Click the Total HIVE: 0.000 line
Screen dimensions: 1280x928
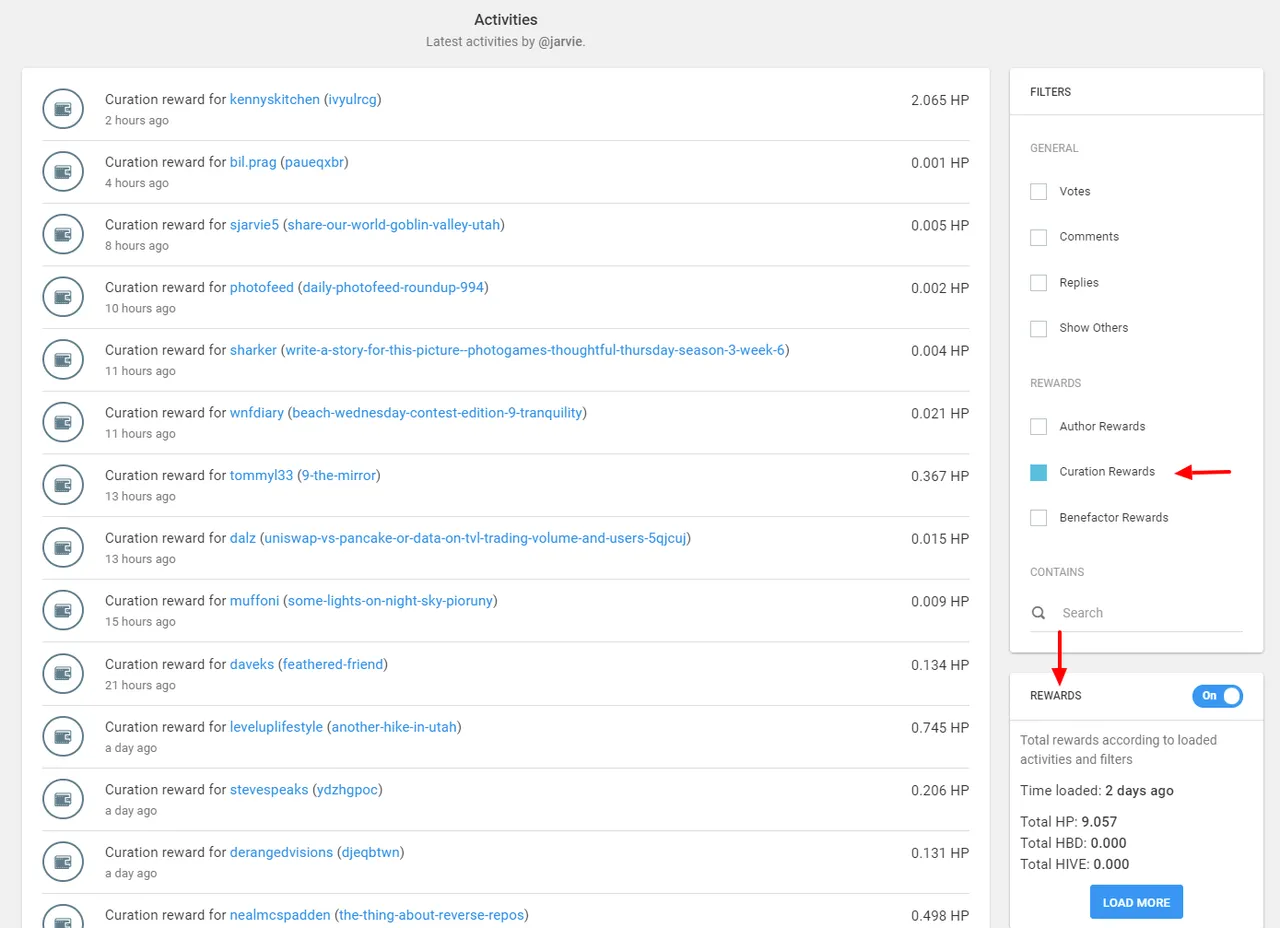[x=1075, y=864]
